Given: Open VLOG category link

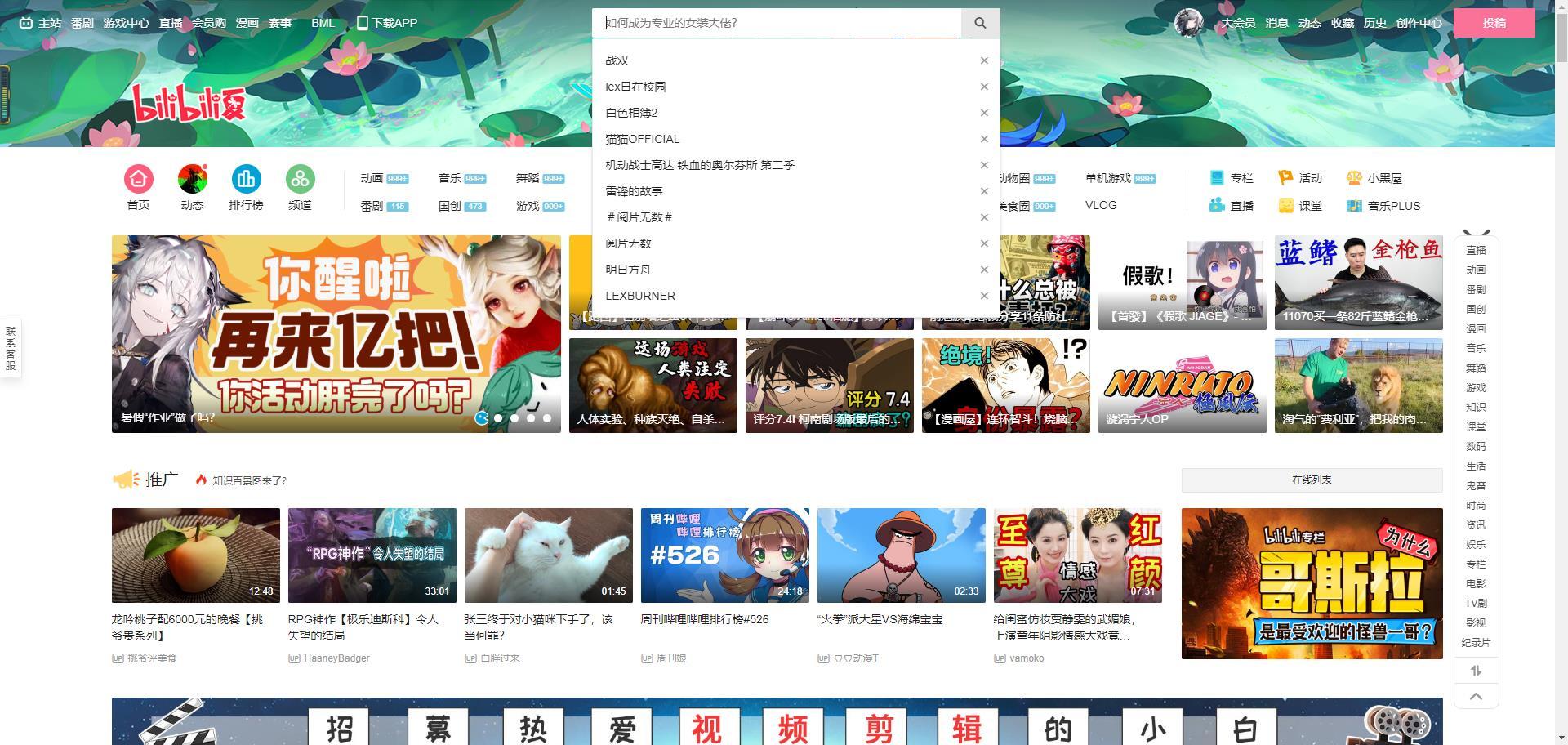Looking at the screenshot, I should pos(1101,205).
